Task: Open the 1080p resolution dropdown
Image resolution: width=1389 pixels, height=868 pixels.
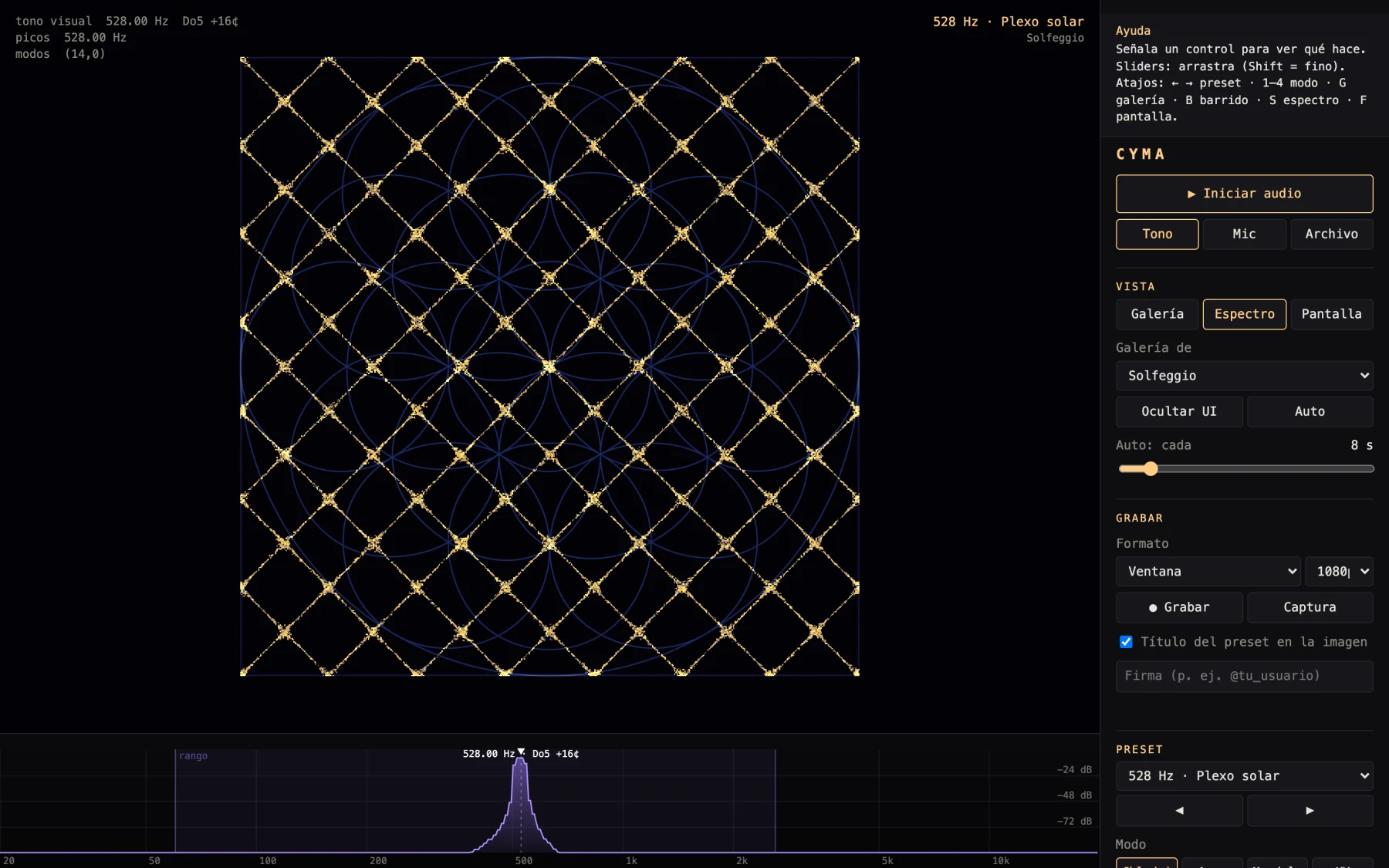Action: 1339,572
